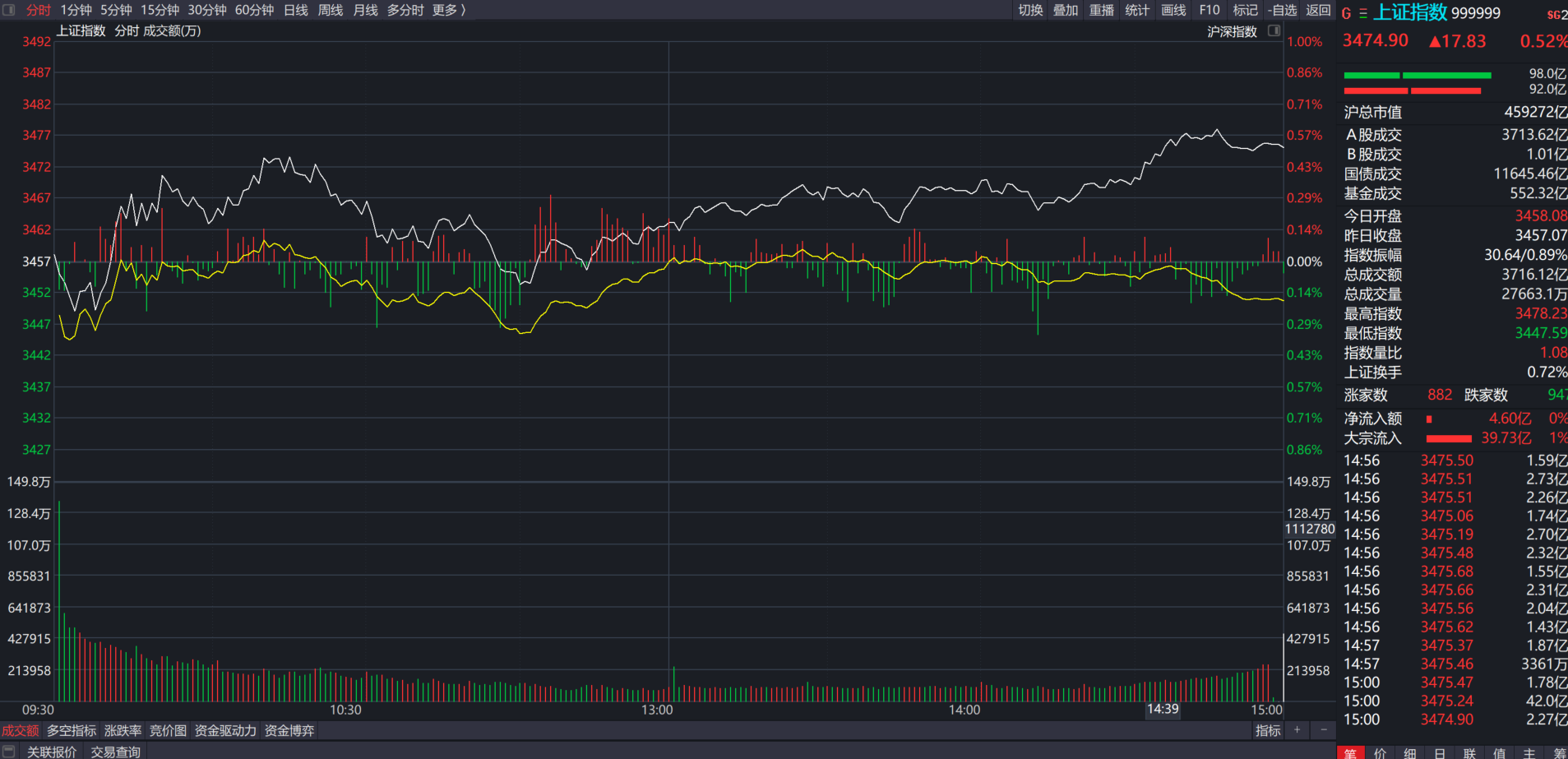This screenshot has width=1568, height=759.
Task: Select the 竞价图 indicator tab
Action: coord(169,730)
